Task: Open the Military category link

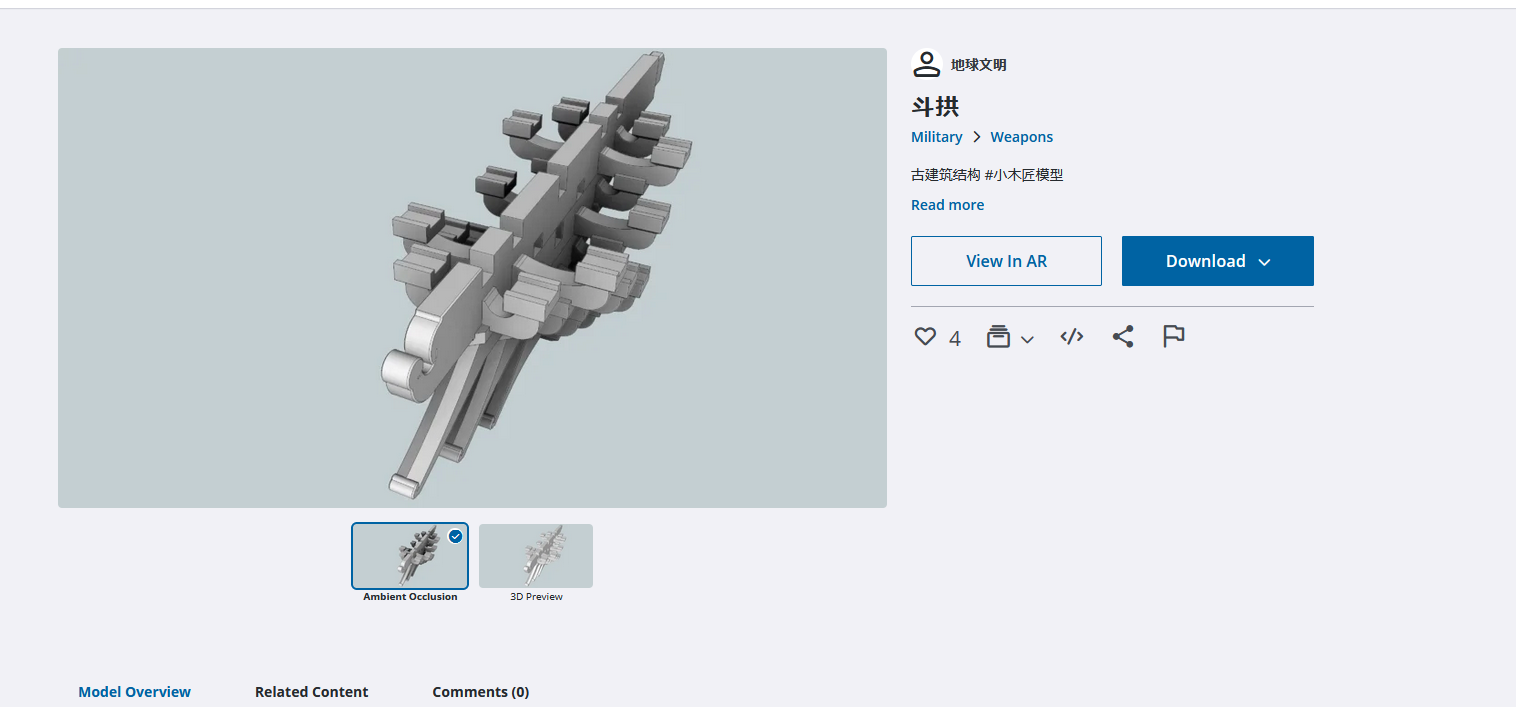Action: pyautogui.click(x=936, y=137)
